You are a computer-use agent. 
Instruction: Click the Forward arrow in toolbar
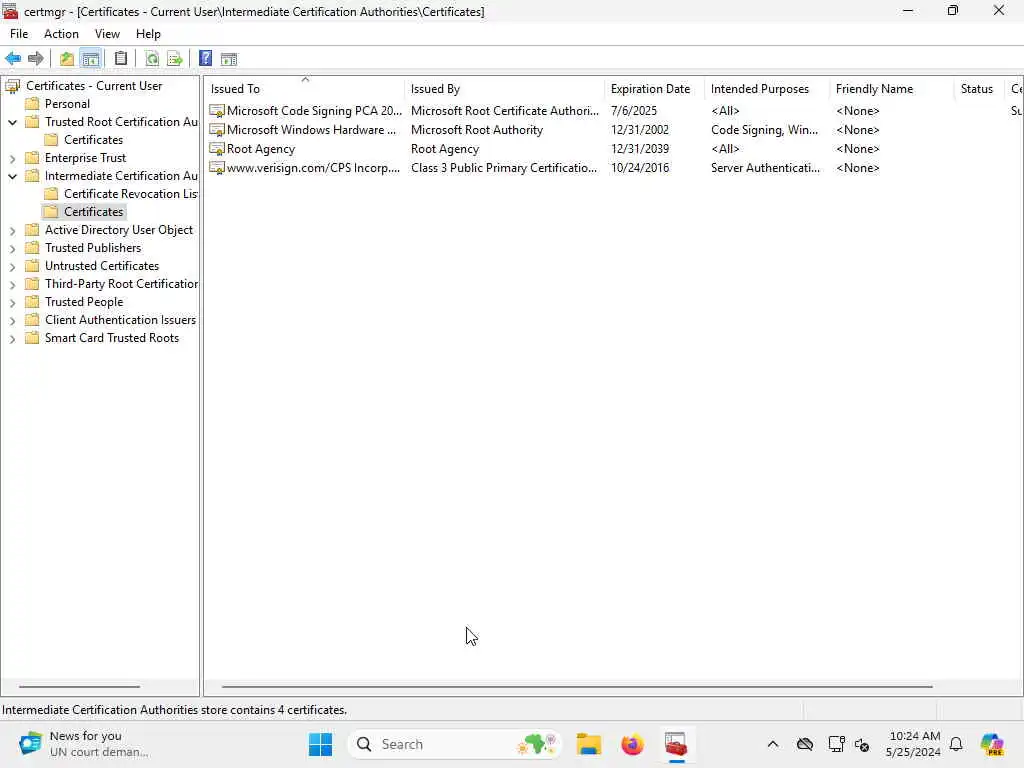pos(36,59)
